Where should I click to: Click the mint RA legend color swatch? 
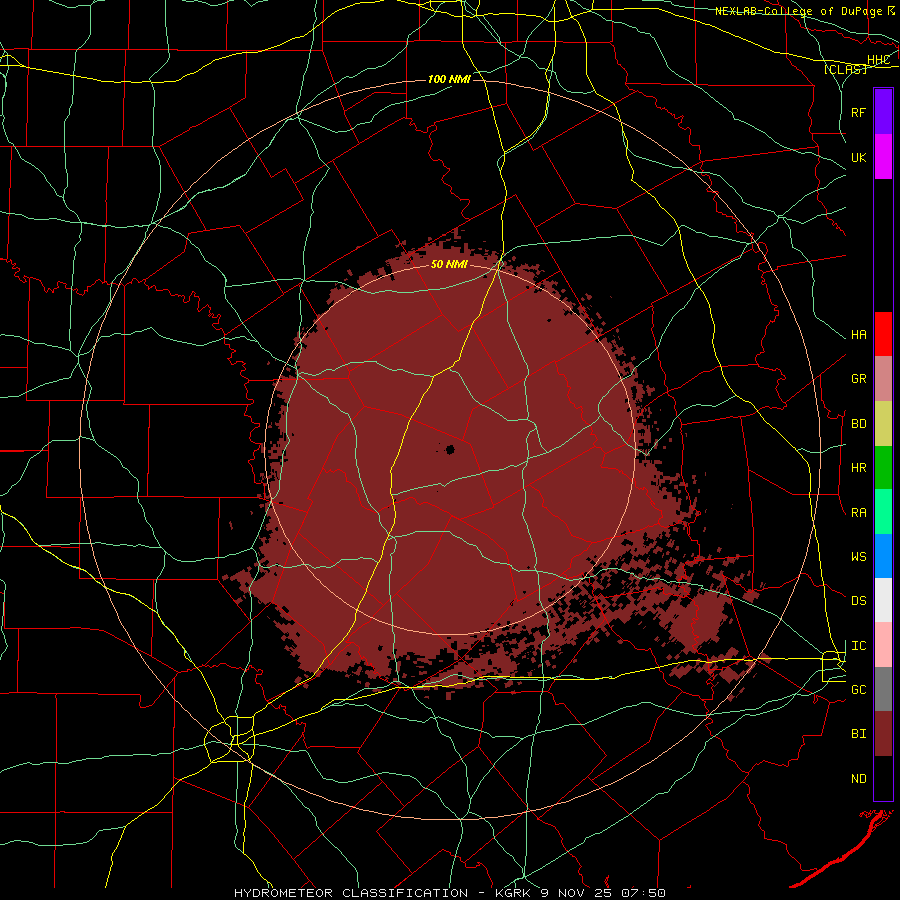click(883, 512)
